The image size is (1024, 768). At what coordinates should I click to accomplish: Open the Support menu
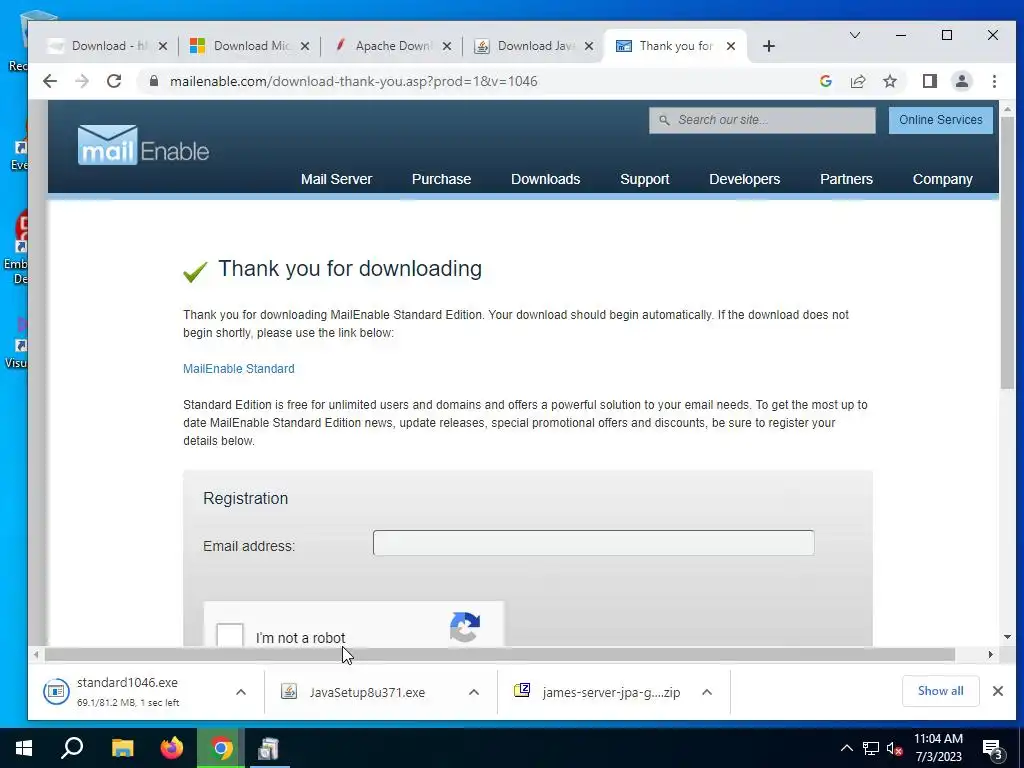coord(645,179)
